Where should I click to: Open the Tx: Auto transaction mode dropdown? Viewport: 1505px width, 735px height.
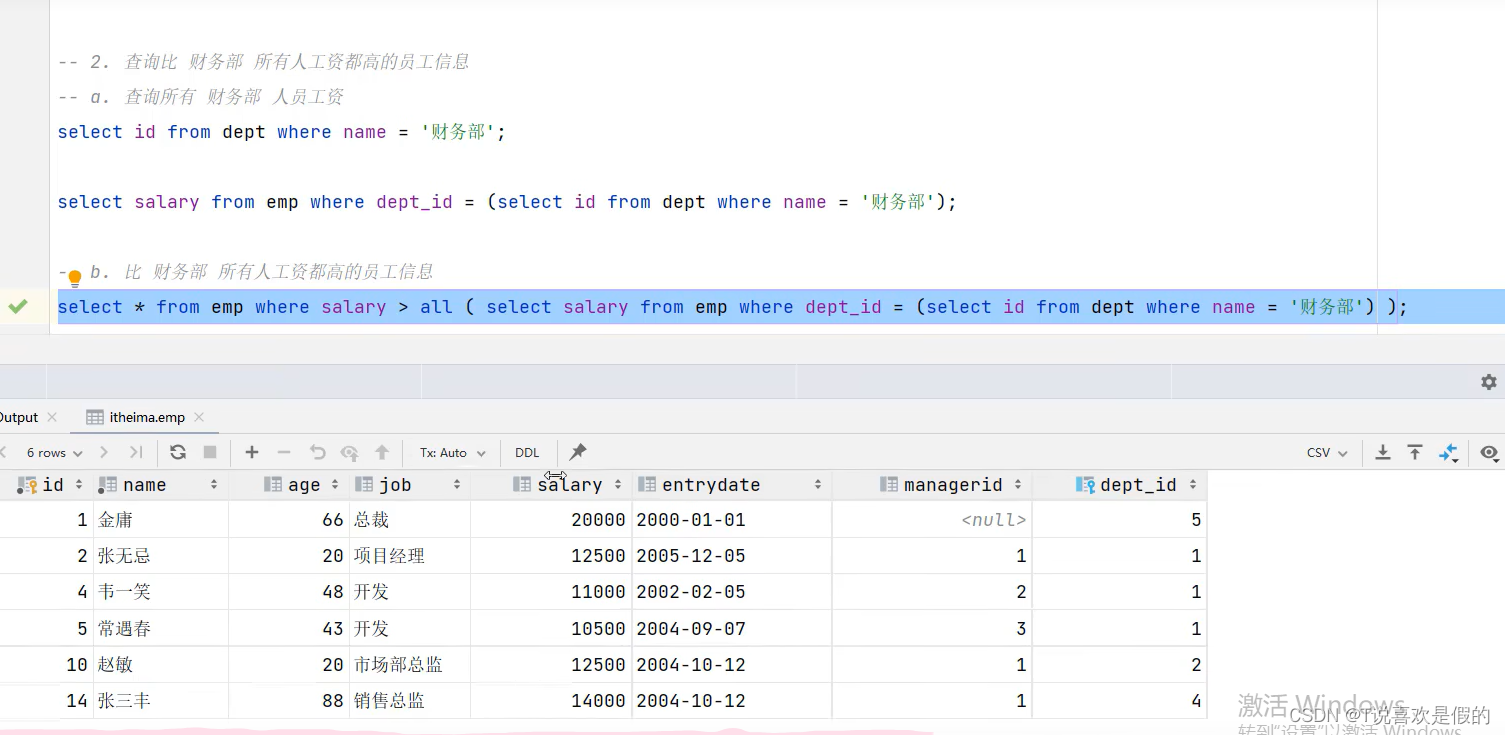453,453
